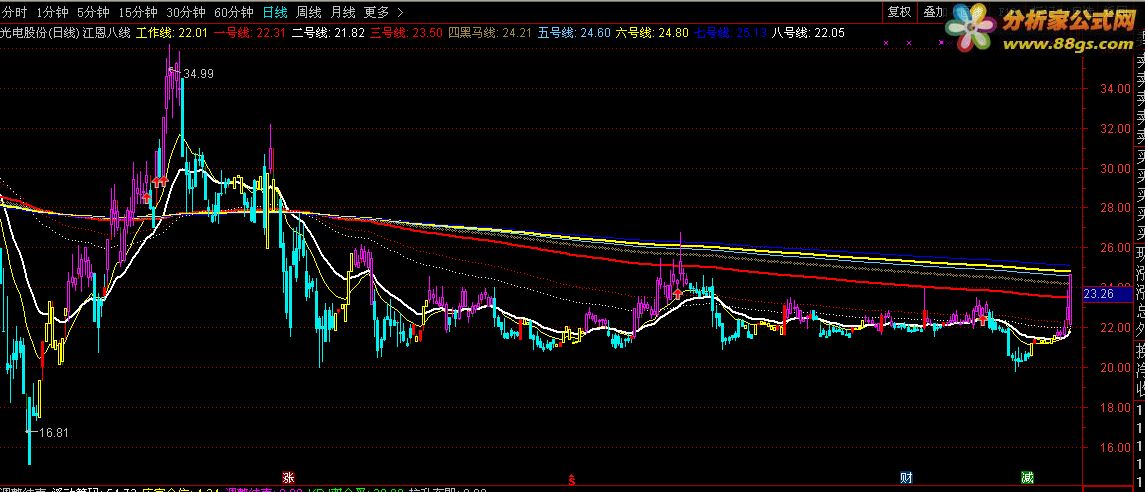Switch to the 月线 monthly tab
Screen dimensions: 1145x492
pyautogui.click(x=342, y=12)
